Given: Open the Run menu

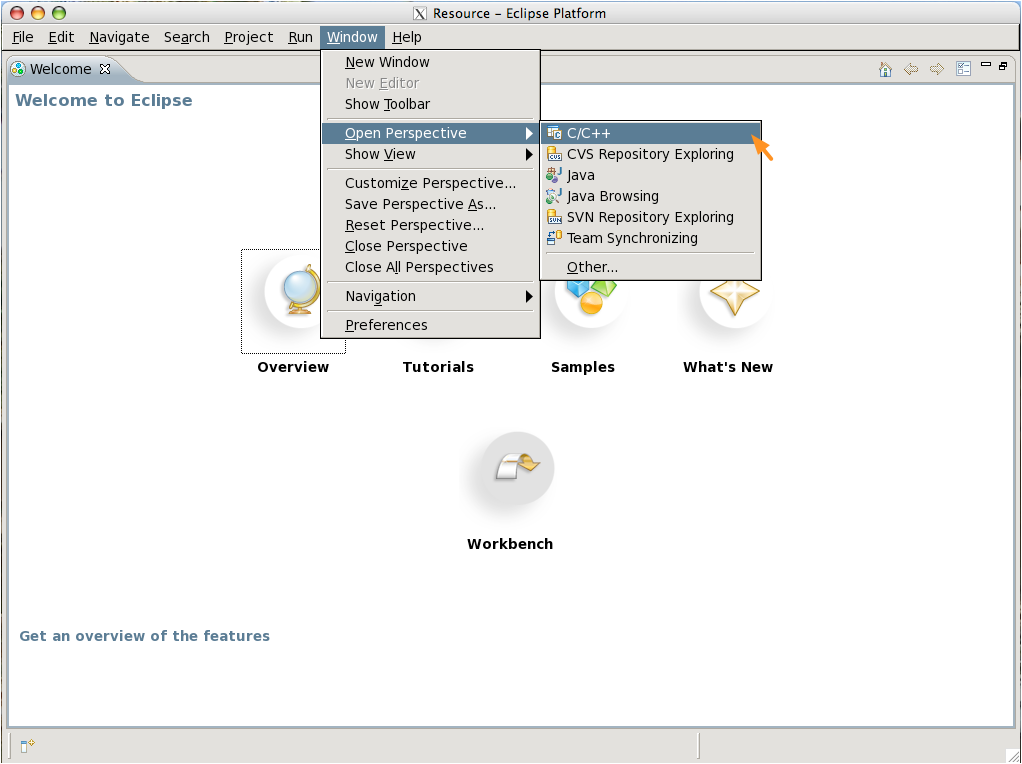Looking at the screenshot, I should tap(300, 37).
